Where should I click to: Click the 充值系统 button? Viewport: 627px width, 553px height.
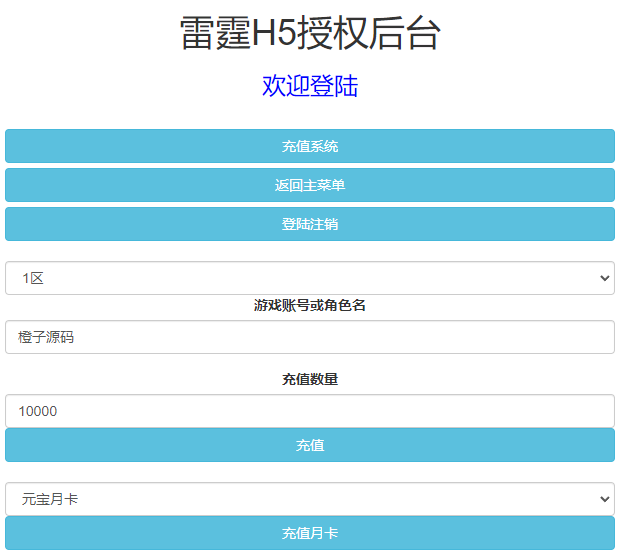click(x=310, y=146)
